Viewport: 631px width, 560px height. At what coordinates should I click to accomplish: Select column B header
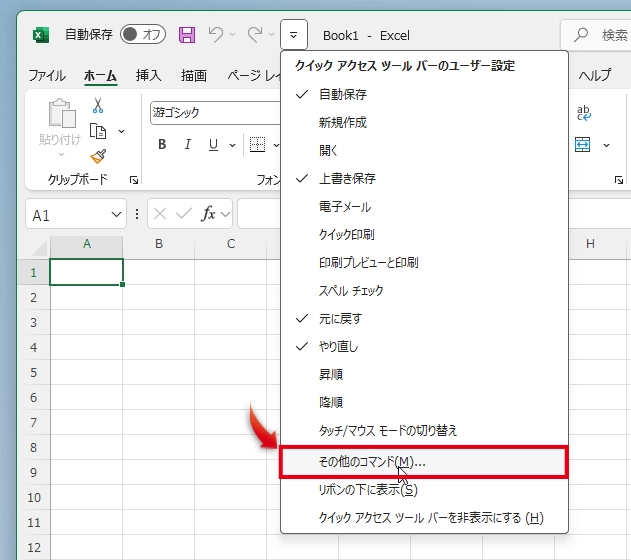[x=159, y=244]
